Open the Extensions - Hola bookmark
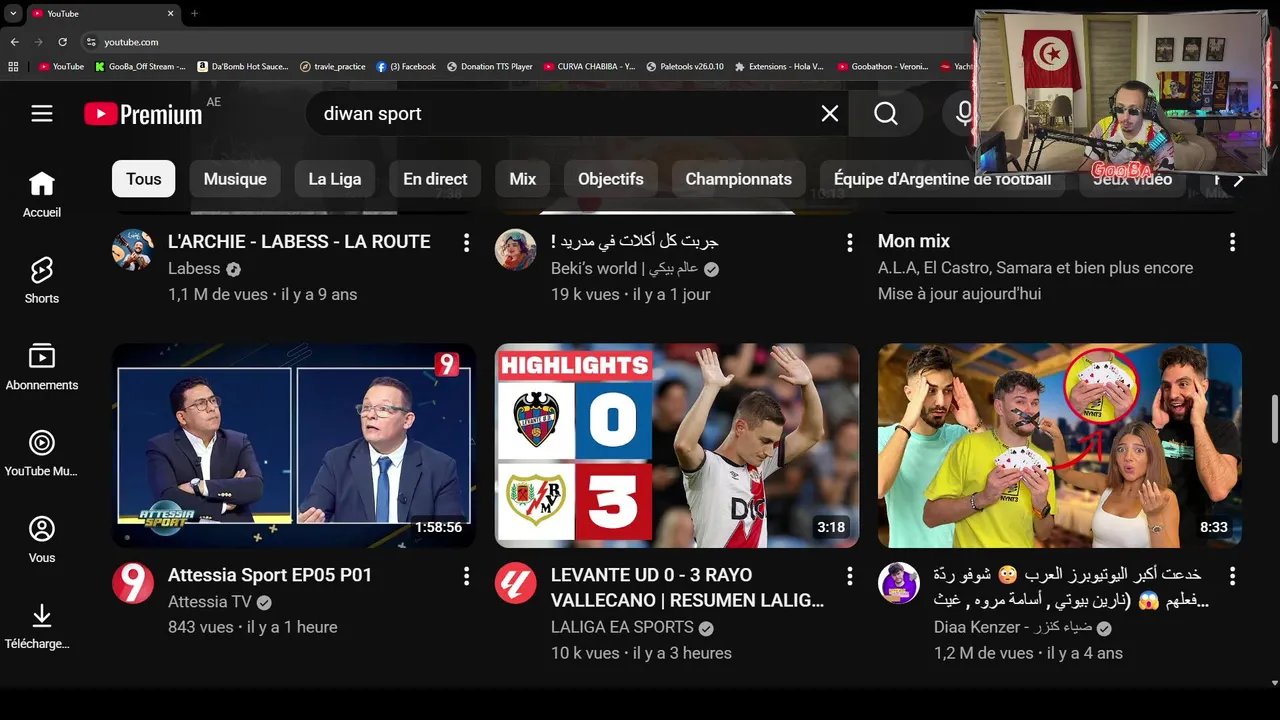The width and height of the screenshot is (1280, 720). point(779,67)
